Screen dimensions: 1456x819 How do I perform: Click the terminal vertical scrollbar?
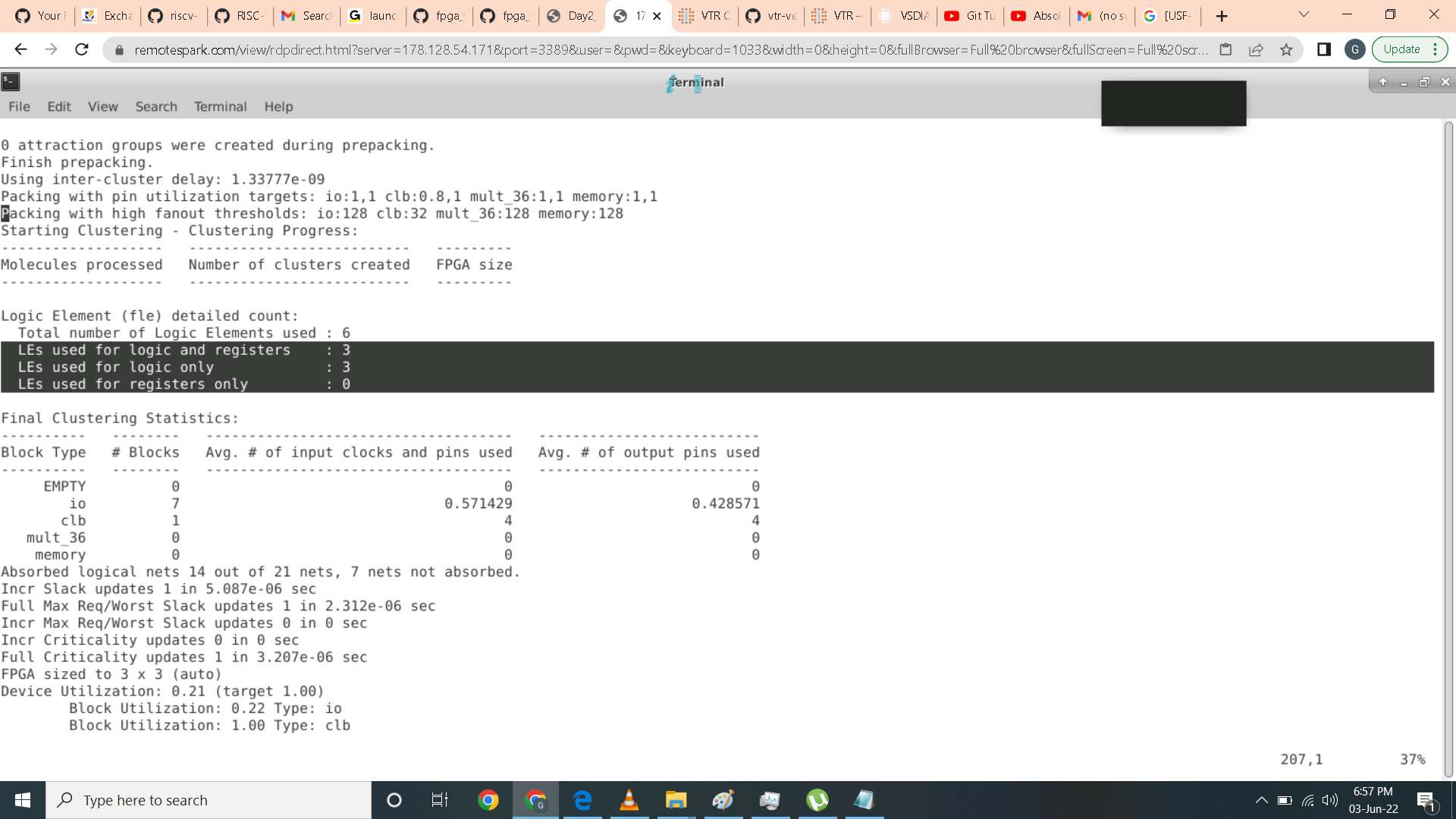tap(1448, 447)
